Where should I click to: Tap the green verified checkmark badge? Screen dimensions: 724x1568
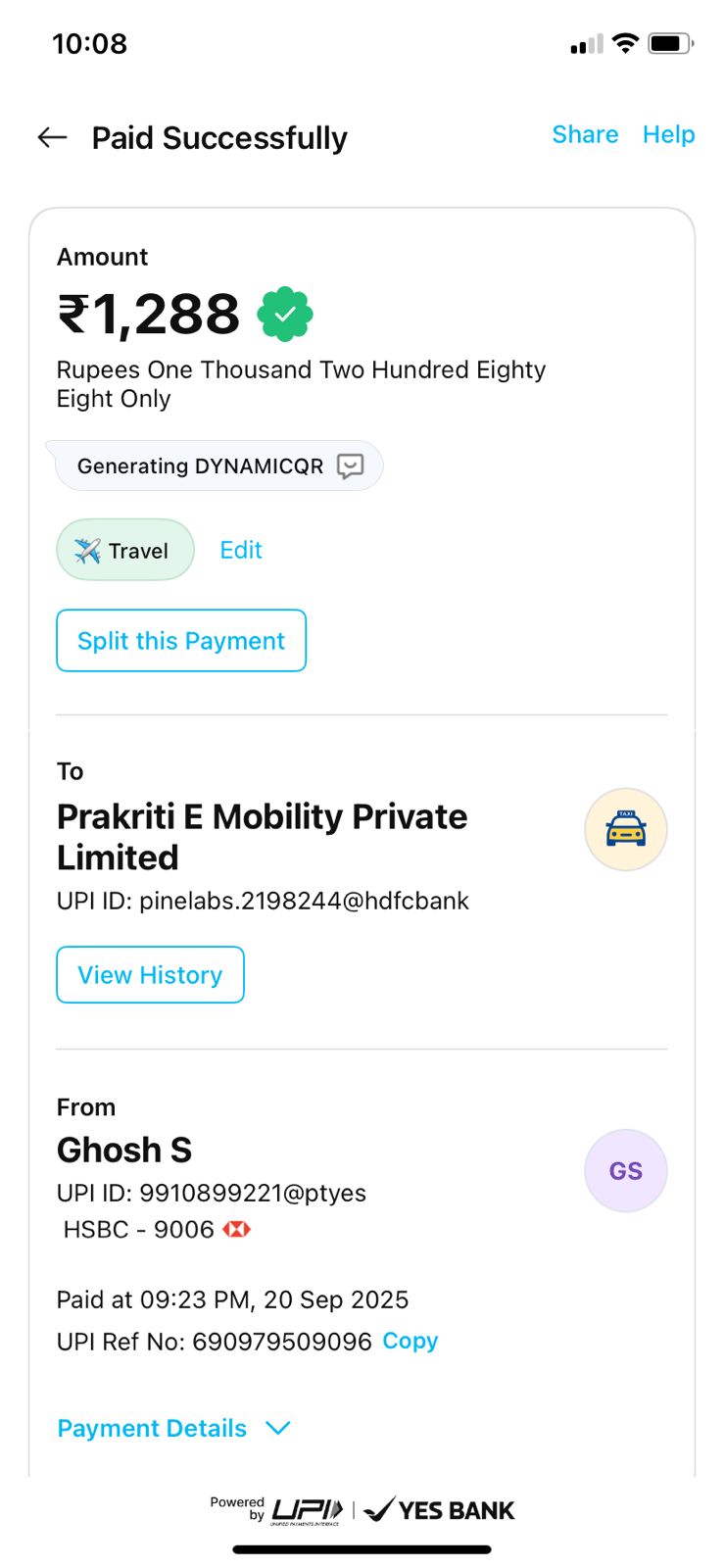click(x=285, y=315)
